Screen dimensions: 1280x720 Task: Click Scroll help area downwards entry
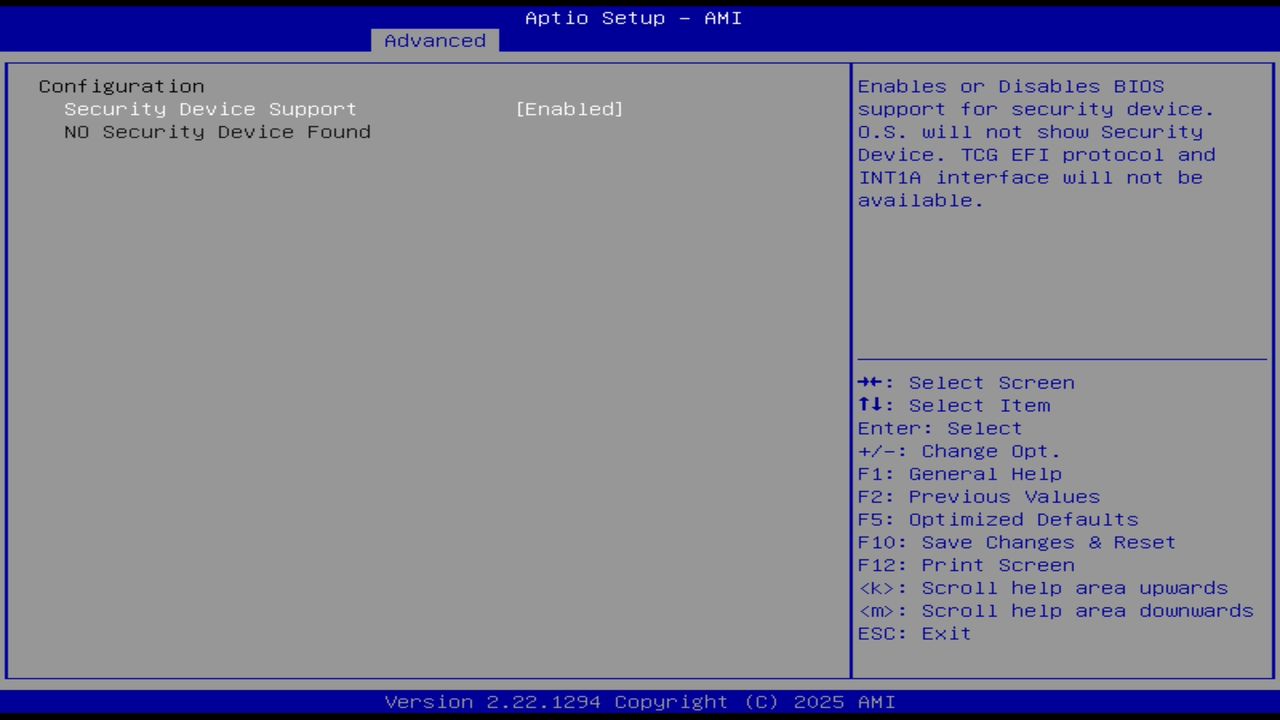1056,611
